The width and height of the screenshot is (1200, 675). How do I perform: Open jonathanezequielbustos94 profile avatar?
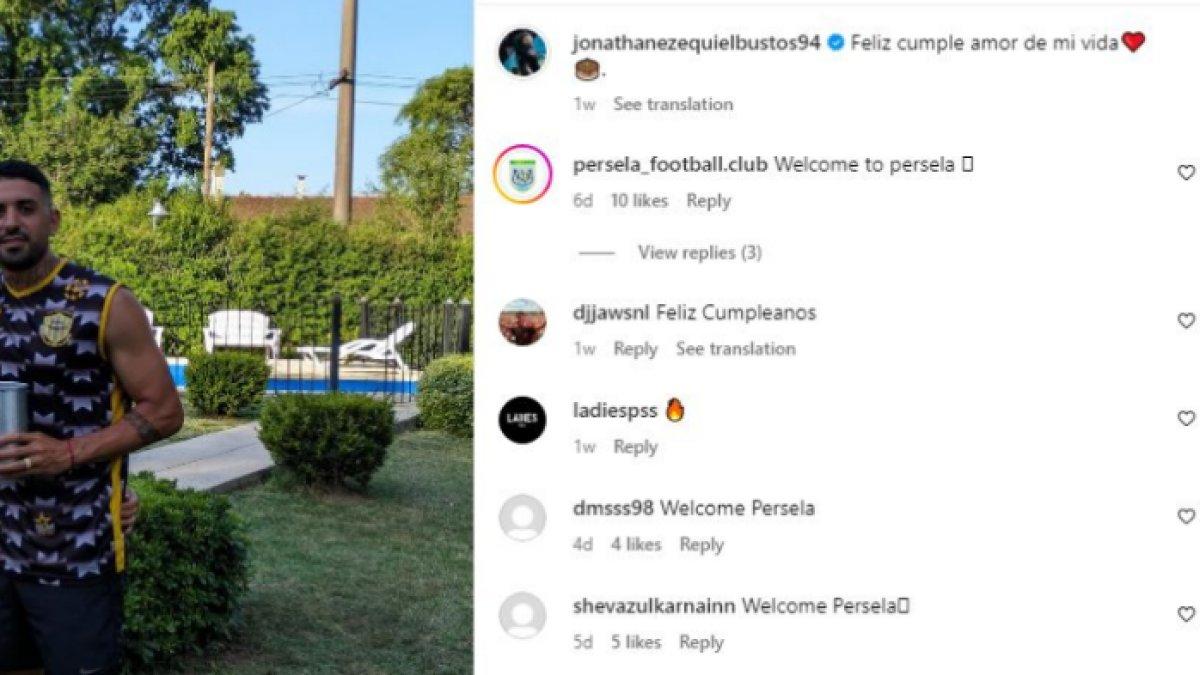coord(522,52)
